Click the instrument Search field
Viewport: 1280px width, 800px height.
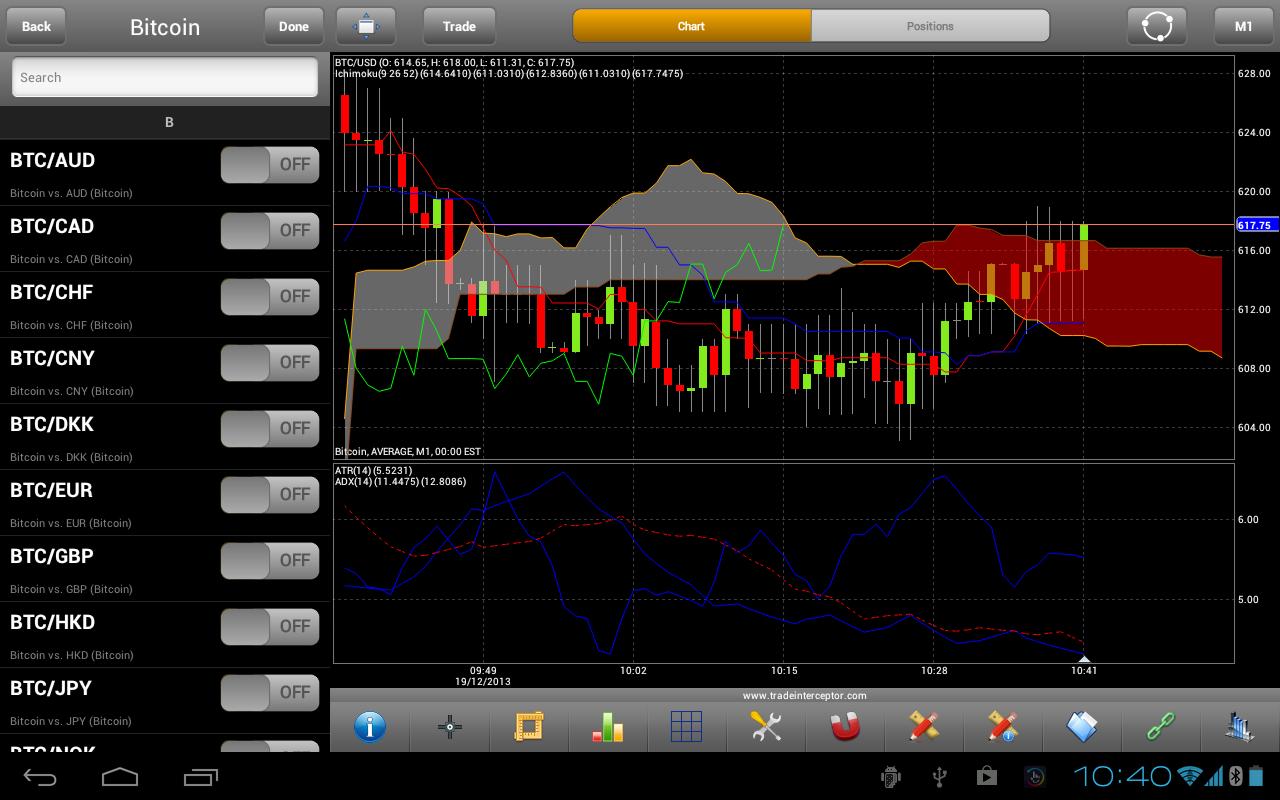[165, 77]
